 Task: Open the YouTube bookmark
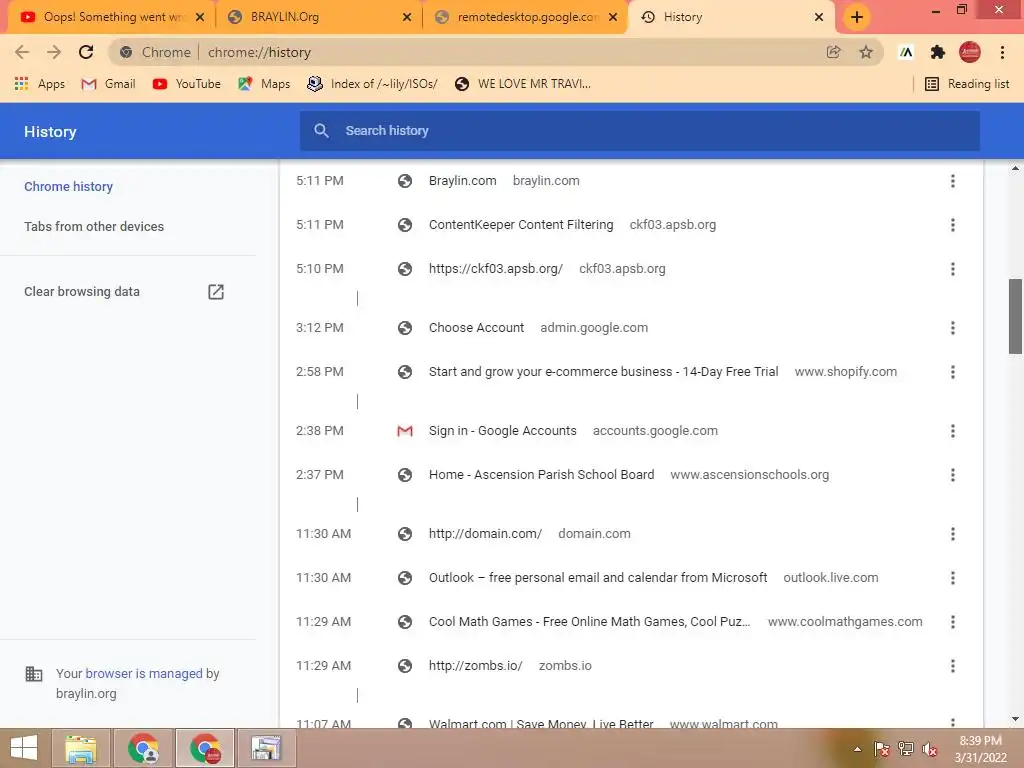[186, 84]
